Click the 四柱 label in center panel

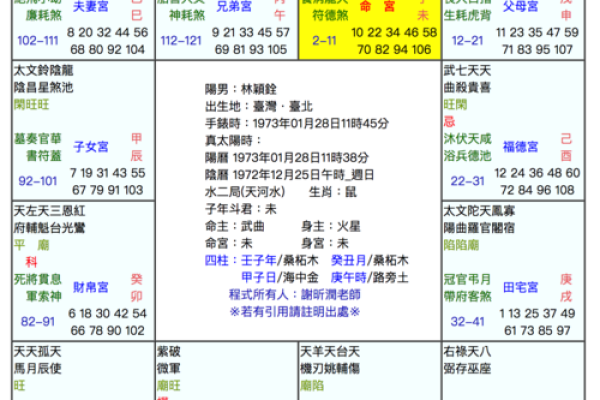(215, 259)
